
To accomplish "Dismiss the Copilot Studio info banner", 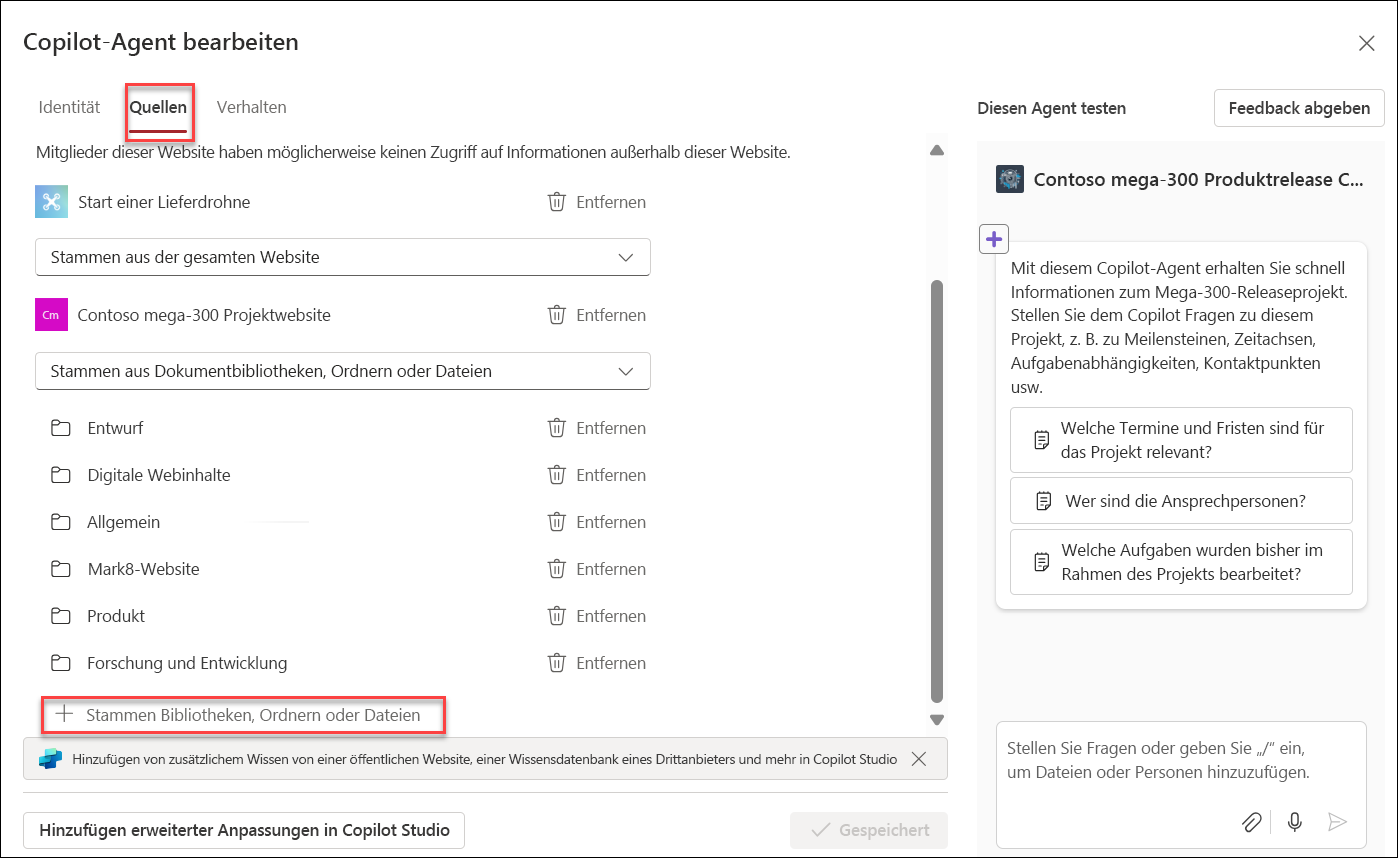I will [919, 759].
